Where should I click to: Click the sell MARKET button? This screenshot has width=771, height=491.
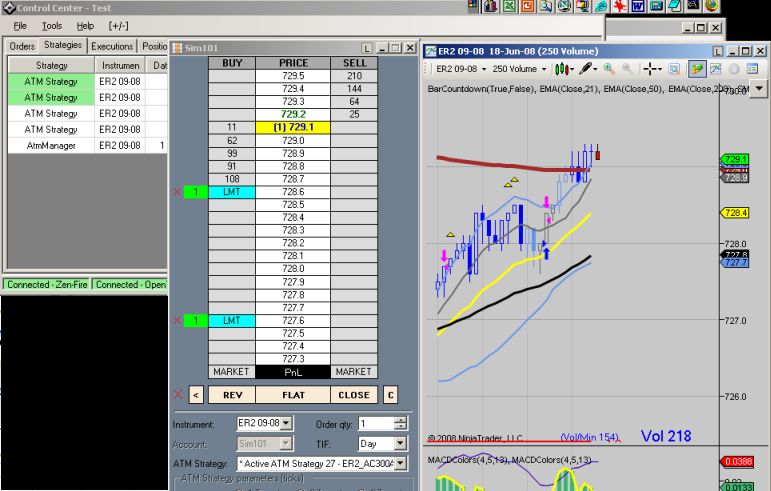pyautogui.click(x=354, y=372)
